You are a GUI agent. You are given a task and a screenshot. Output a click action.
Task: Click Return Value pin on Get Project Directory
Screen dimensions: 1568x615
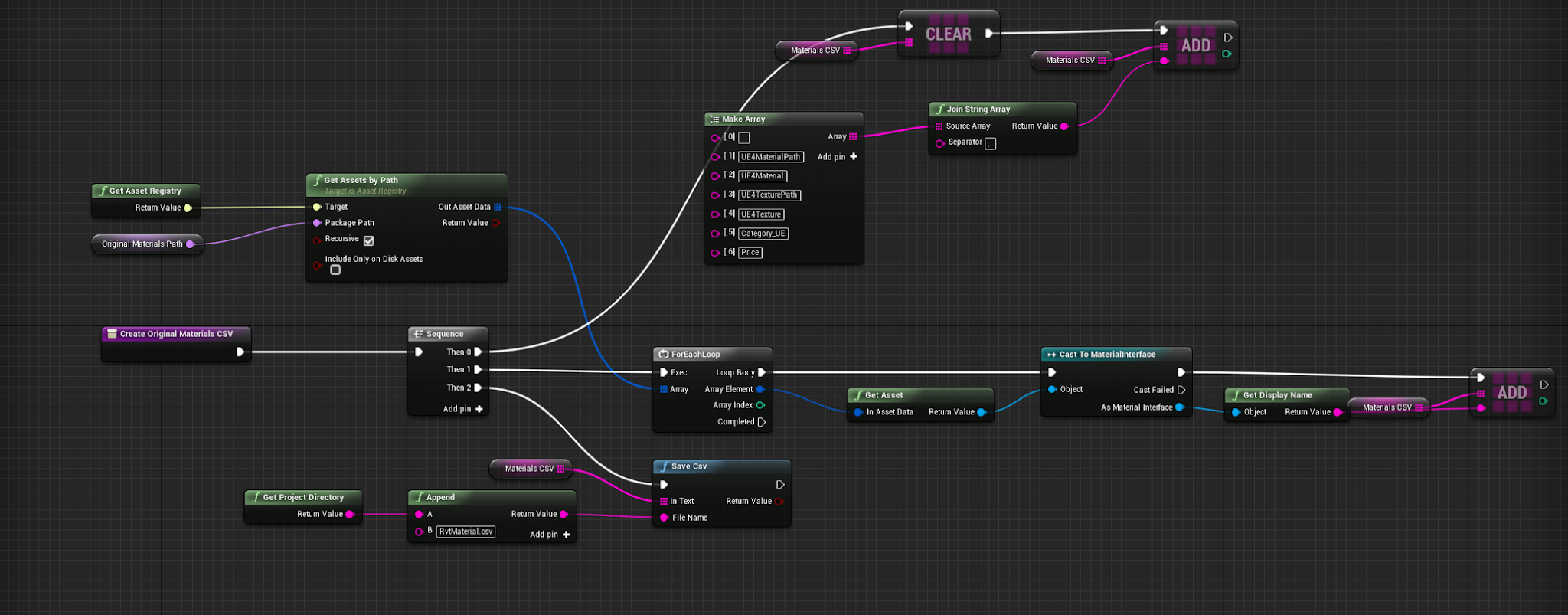point(350,514)
